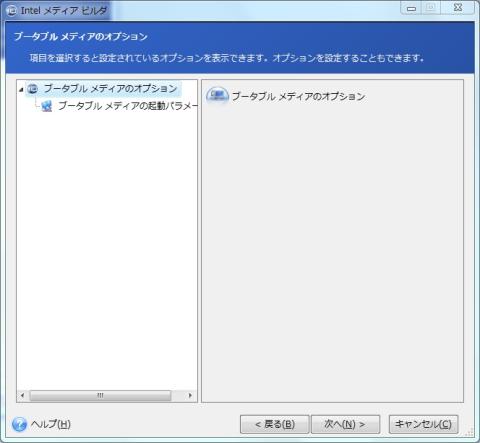Click the blue question mark help icon
The width and height of the screenshot is (480, 443).
coord(19,424)
